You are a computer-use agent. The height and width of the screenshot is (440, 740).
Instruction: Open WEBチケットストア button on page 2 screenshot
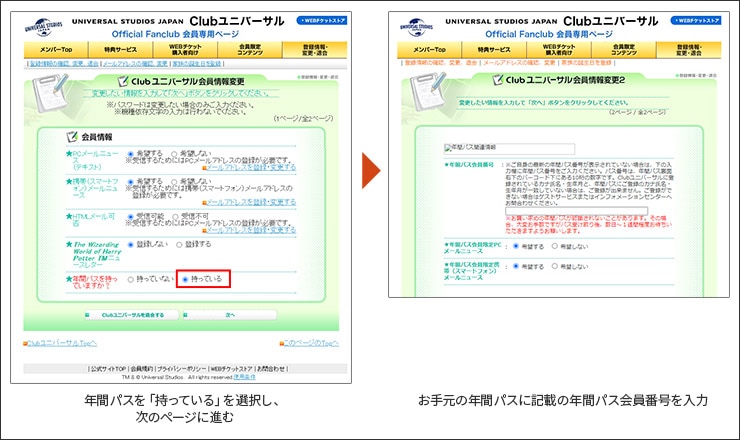pyautogui.click(x=696, y=20)
